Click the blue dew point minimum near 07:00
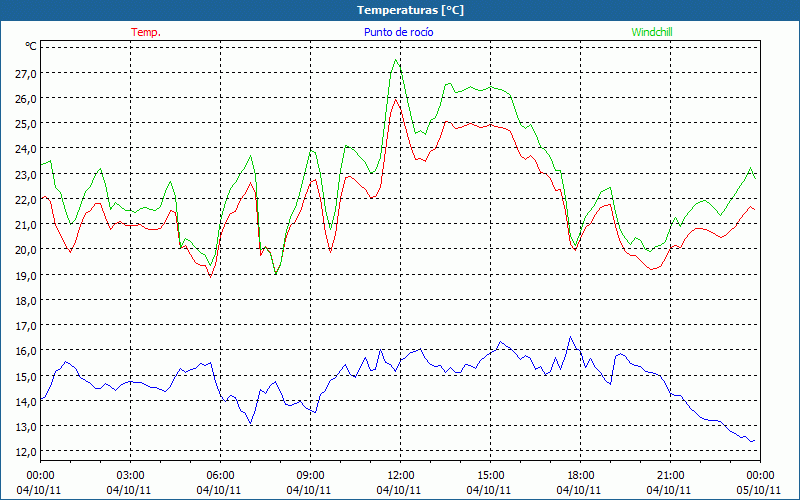The height and width of the screenshot is (500, 800). tap(250, 423)
